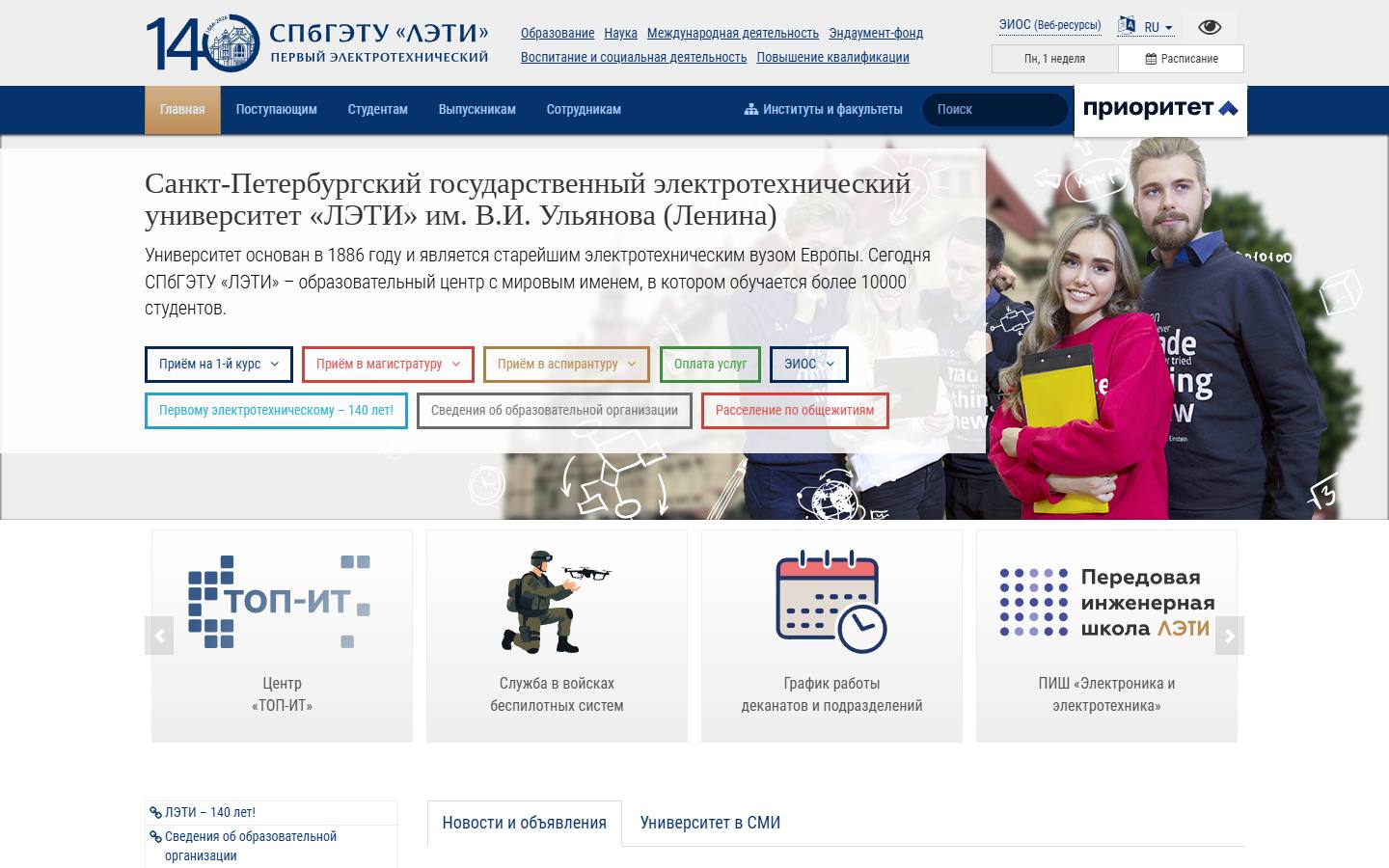Screen dimensions: 1389x868
Task: Open the Повышение квалификации link
Action: tap(833, 58)
